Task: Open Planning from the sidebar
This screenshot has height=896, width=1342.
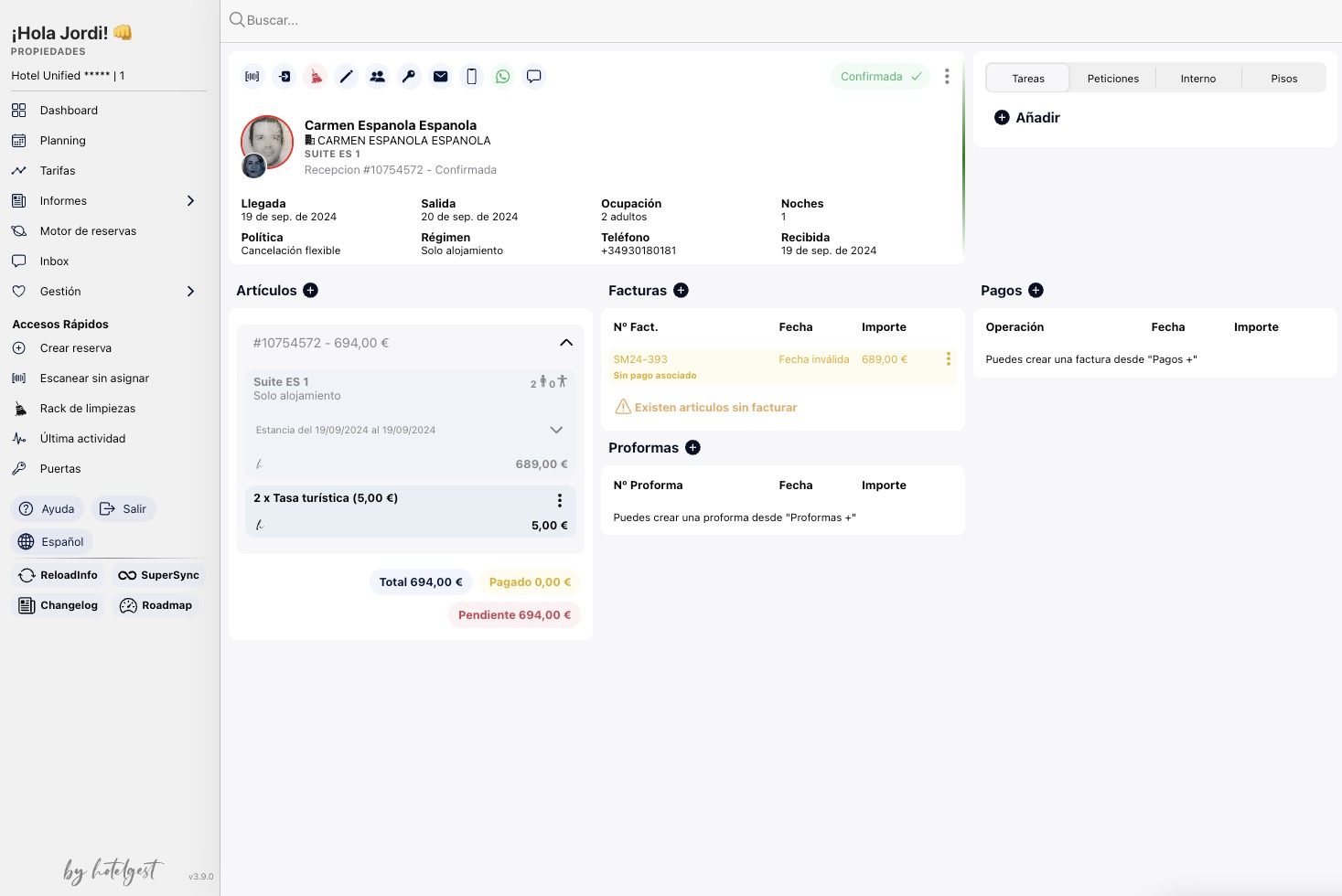Action: (x=62, y=141)
